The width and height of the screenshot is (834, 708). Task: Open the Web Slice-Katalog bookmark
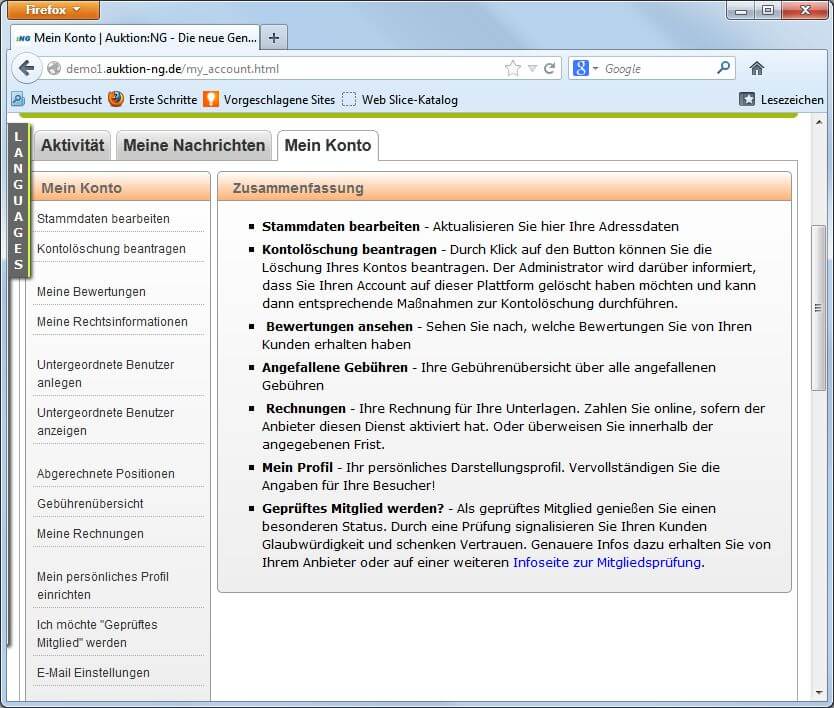pos(400,99)
